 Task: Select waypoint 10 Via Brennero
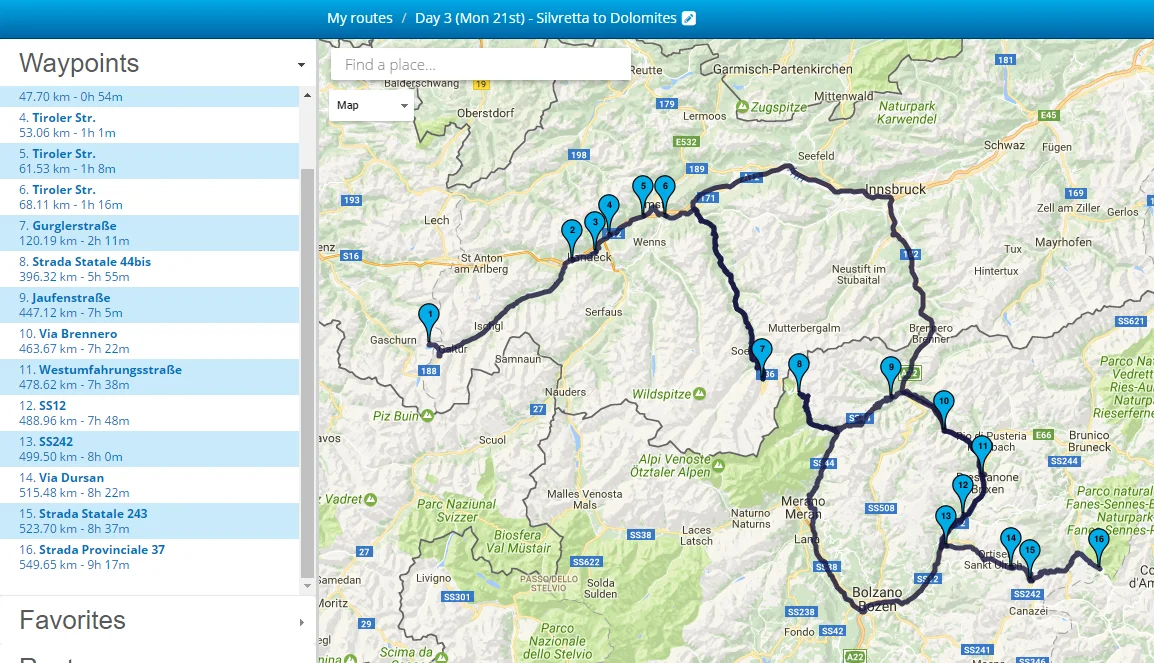click(149, 341)
